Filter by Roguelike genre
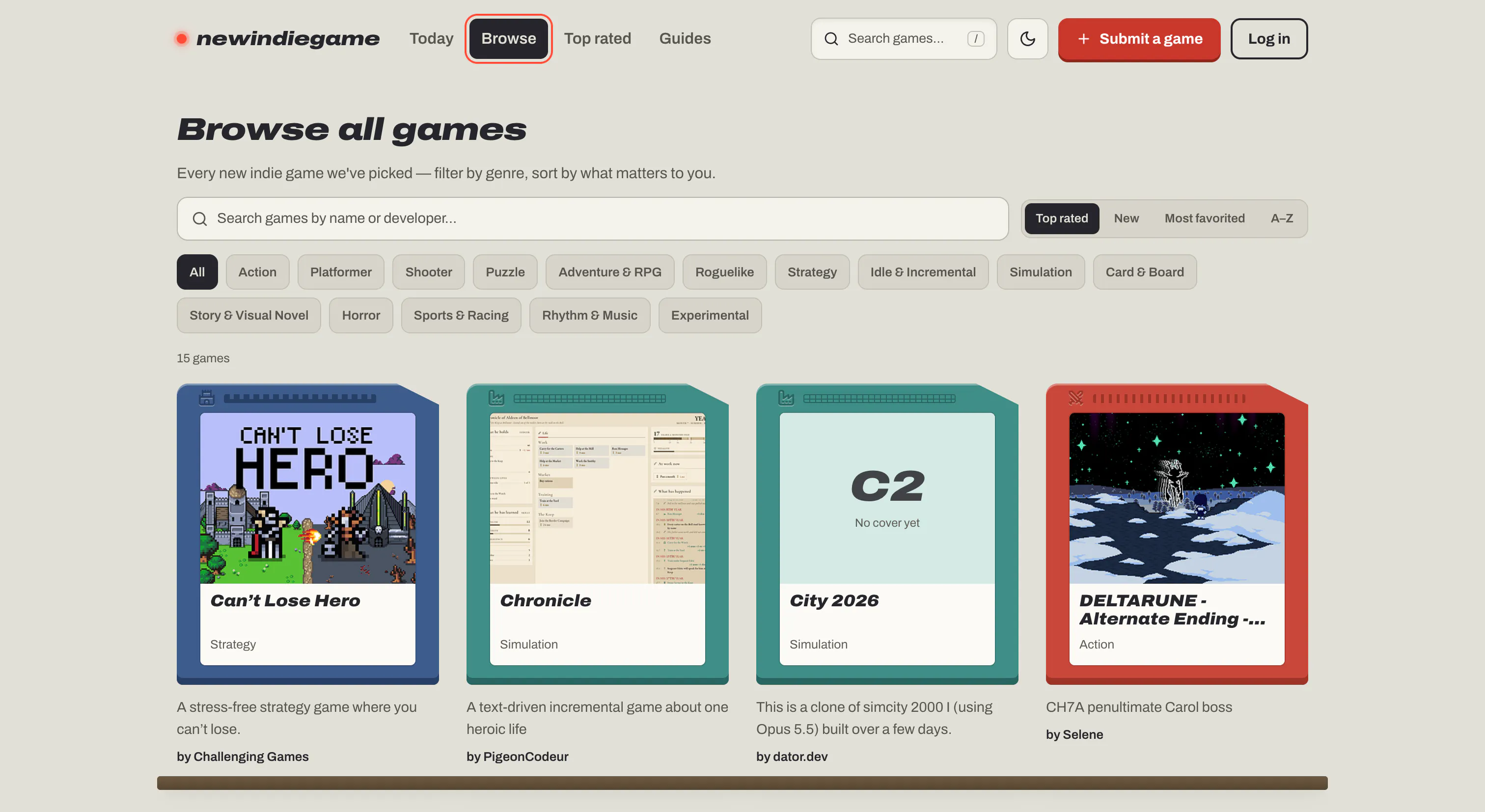The width and height of the screenshot is (1485, 812). [725, 272]
